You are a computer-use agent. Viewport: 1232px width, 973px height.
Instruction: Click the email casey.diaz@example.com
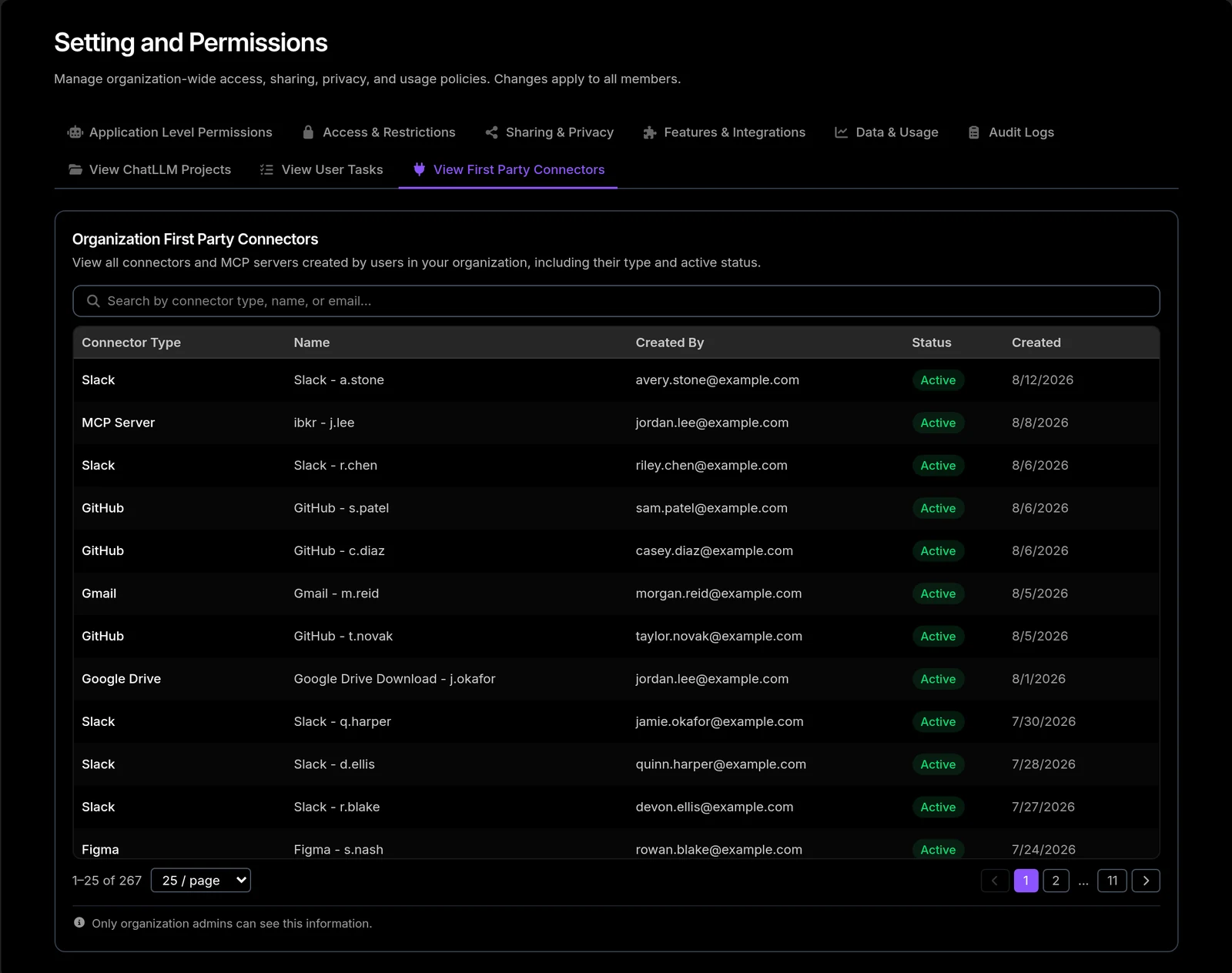715,551
